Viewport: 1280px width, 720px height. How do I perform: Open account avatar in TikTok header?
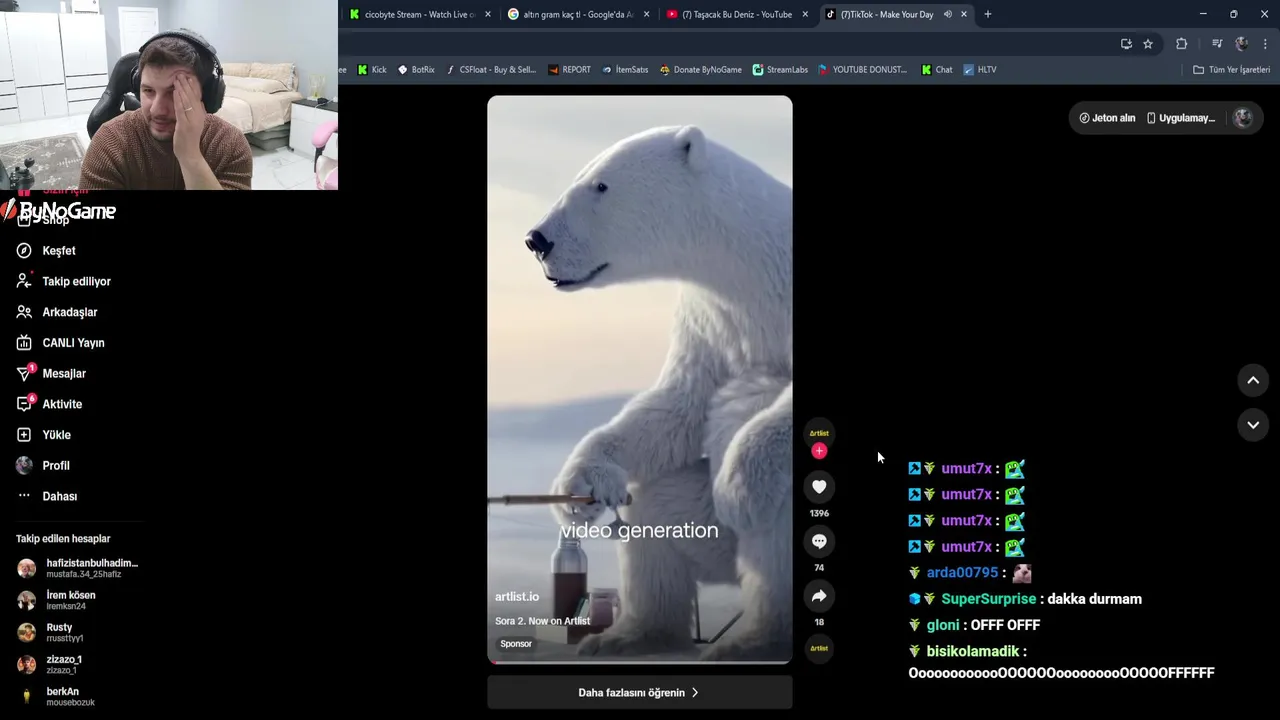click(x=1243, y=118)
